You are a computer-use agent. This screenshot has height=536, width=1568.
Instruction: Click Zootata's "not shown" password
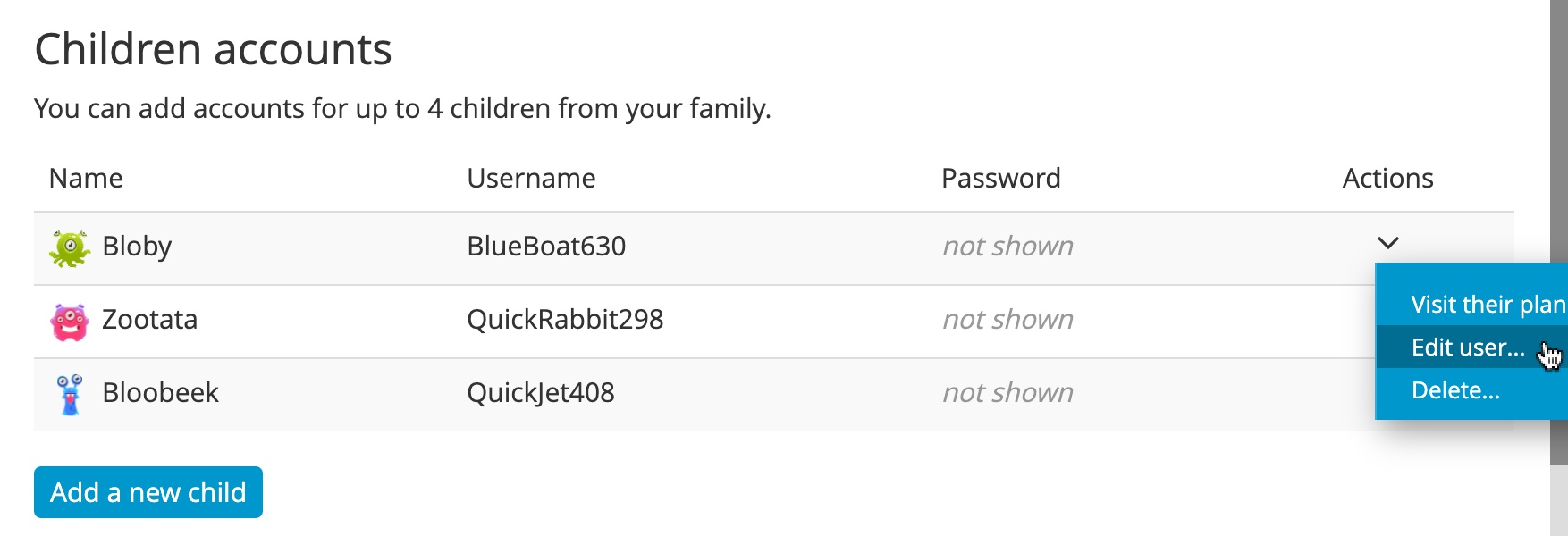(1007, 320)
